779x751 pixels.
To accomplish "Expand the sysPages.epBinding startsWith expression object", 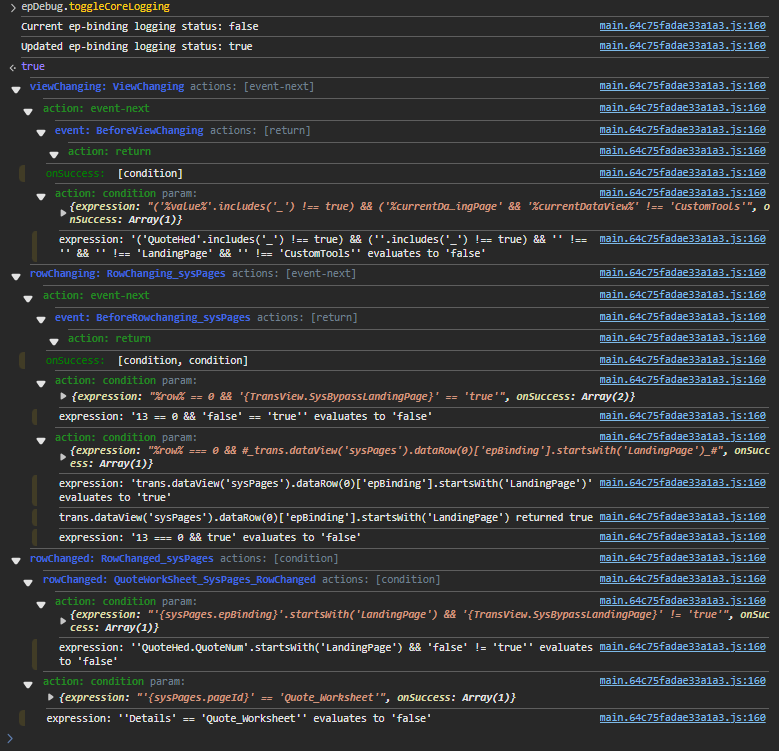I will tap(63, 620).
